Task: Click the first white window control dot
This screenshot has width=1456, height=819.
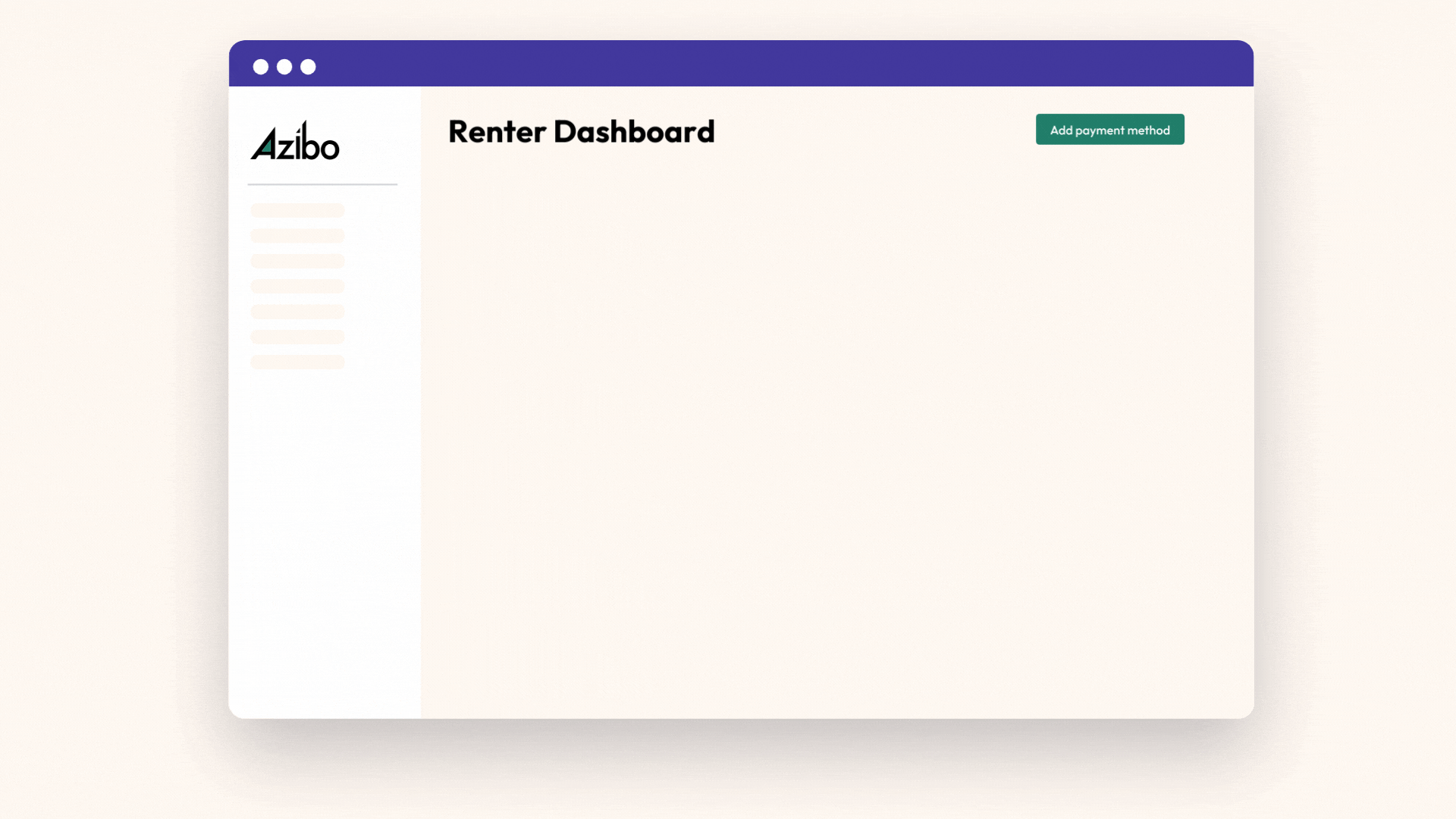Action: coord(262,67)
